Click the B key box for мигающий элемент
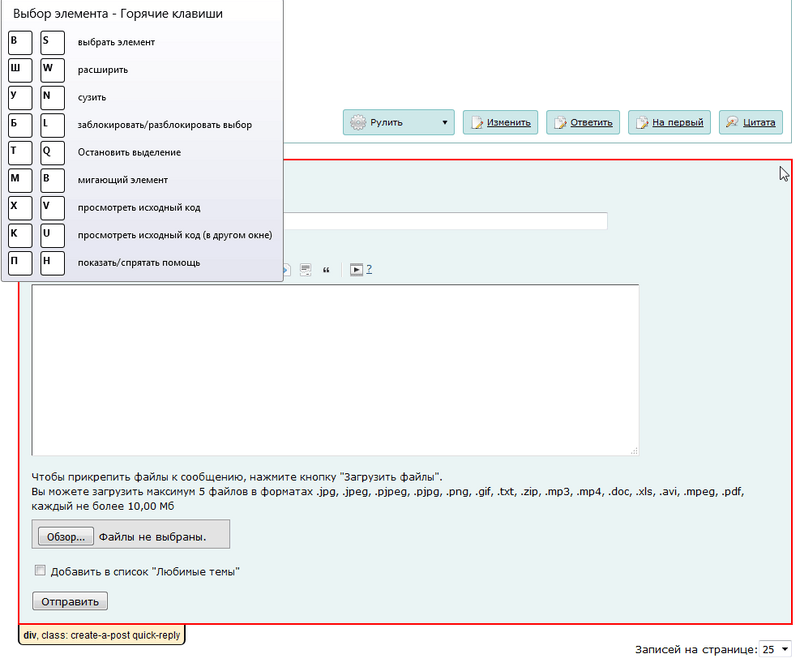 [53, 180]
